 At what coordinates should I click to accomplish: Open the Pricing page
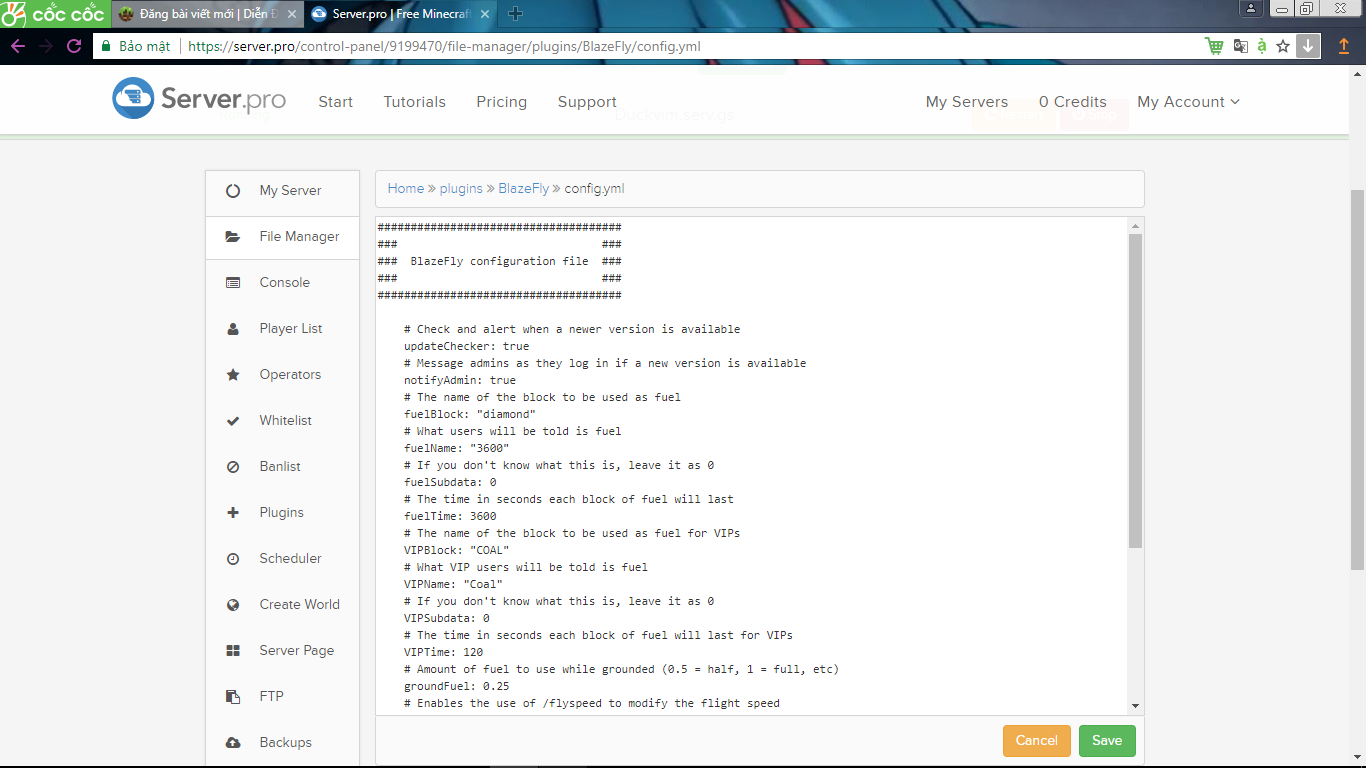click(501, 102)
